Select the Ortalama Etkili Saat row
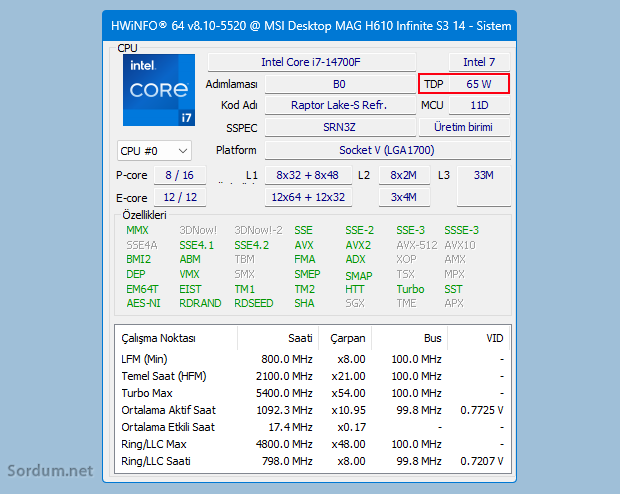Viewport: 620px width, 494px height. [312, 427]
